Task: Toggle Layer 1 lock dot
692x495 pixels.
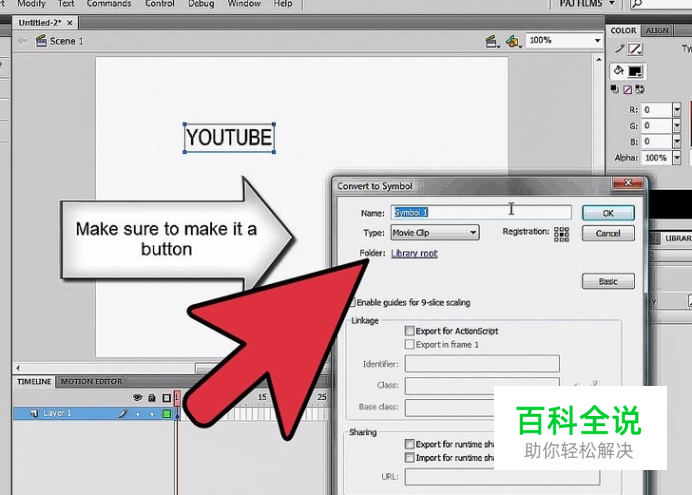Action: (x=152, y=414)
